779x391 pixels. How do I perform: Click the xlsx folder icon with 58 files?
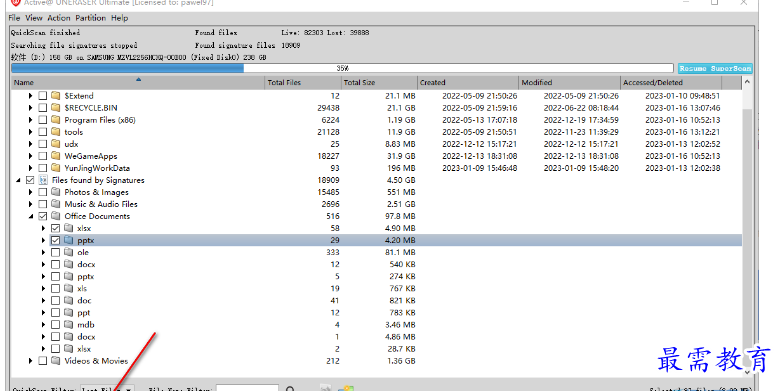tap(69, 228)
